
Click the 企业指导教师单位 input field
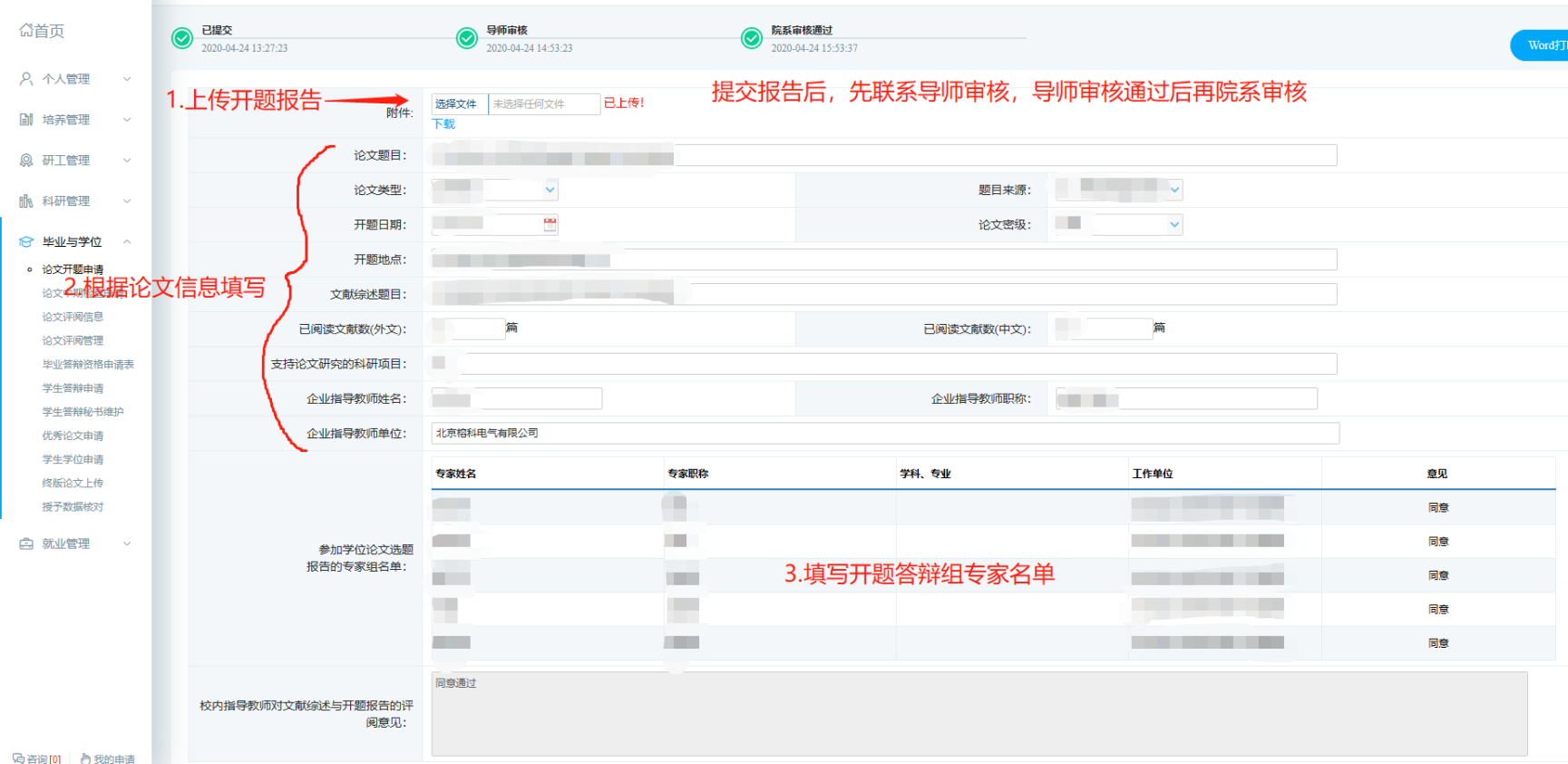(884, 434)
